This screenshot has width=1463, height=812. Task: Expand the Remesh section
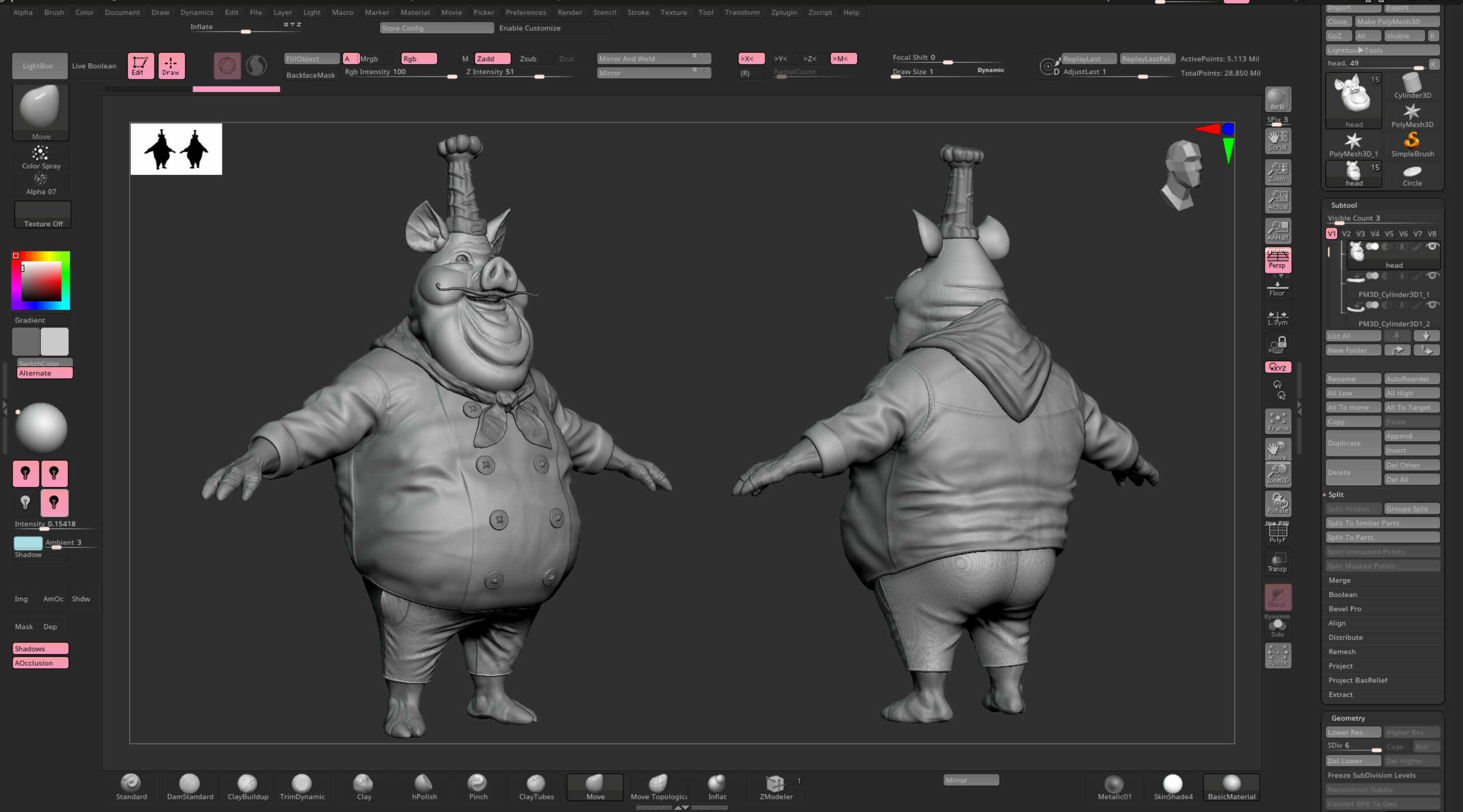(x=1341, y=651)
